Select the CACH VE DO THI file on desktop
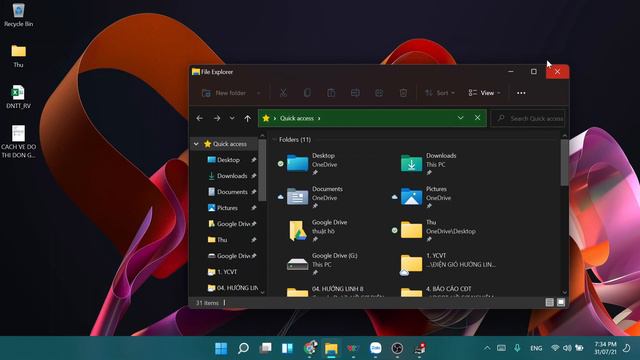This screenshot has height=360, width=640. tap(18, 141)
